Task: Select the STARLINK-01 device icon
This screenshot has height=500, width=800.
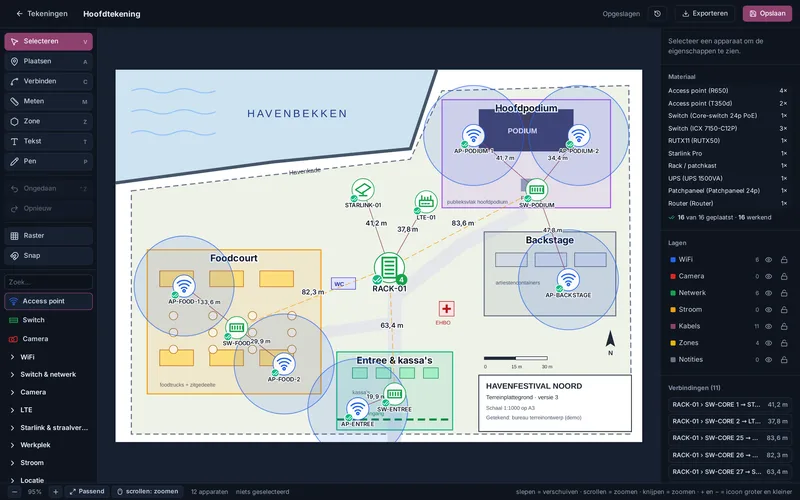Action: [363, 190]
